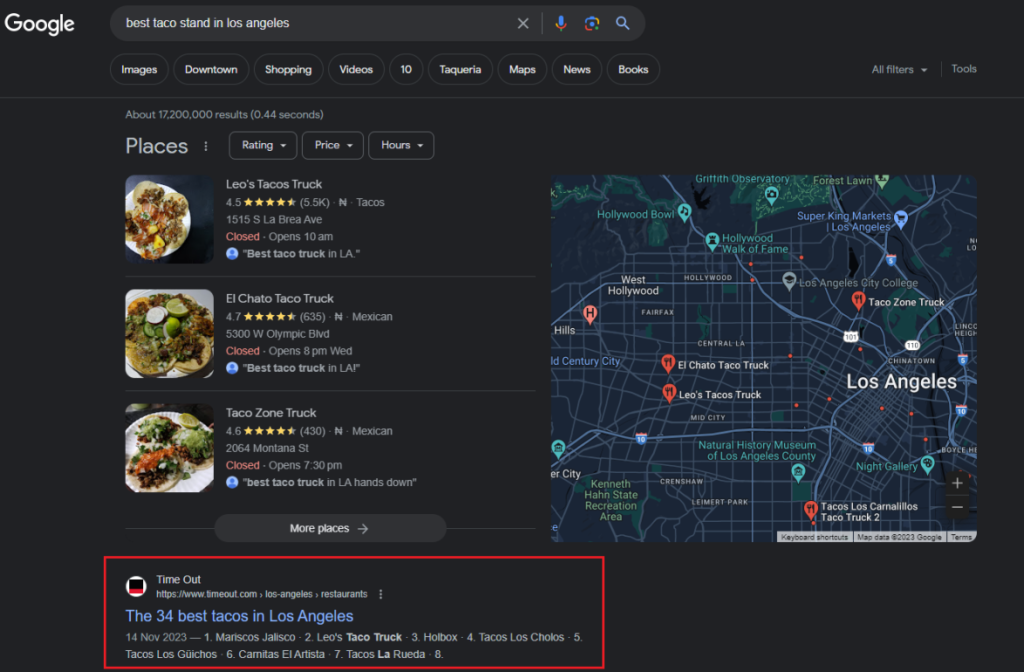Zoom out on the map
The height and width of the screenshot is (672, 1024).
coord(957,508)
